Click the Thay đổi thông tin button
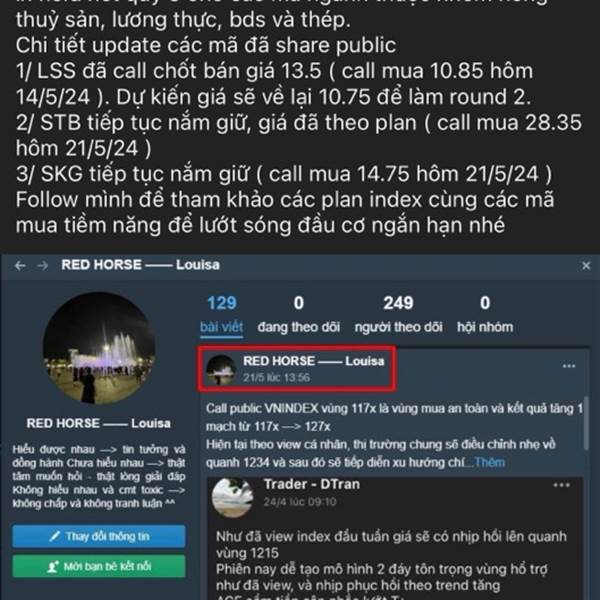This screenshot has width=600, height=600. coord(99,536)
